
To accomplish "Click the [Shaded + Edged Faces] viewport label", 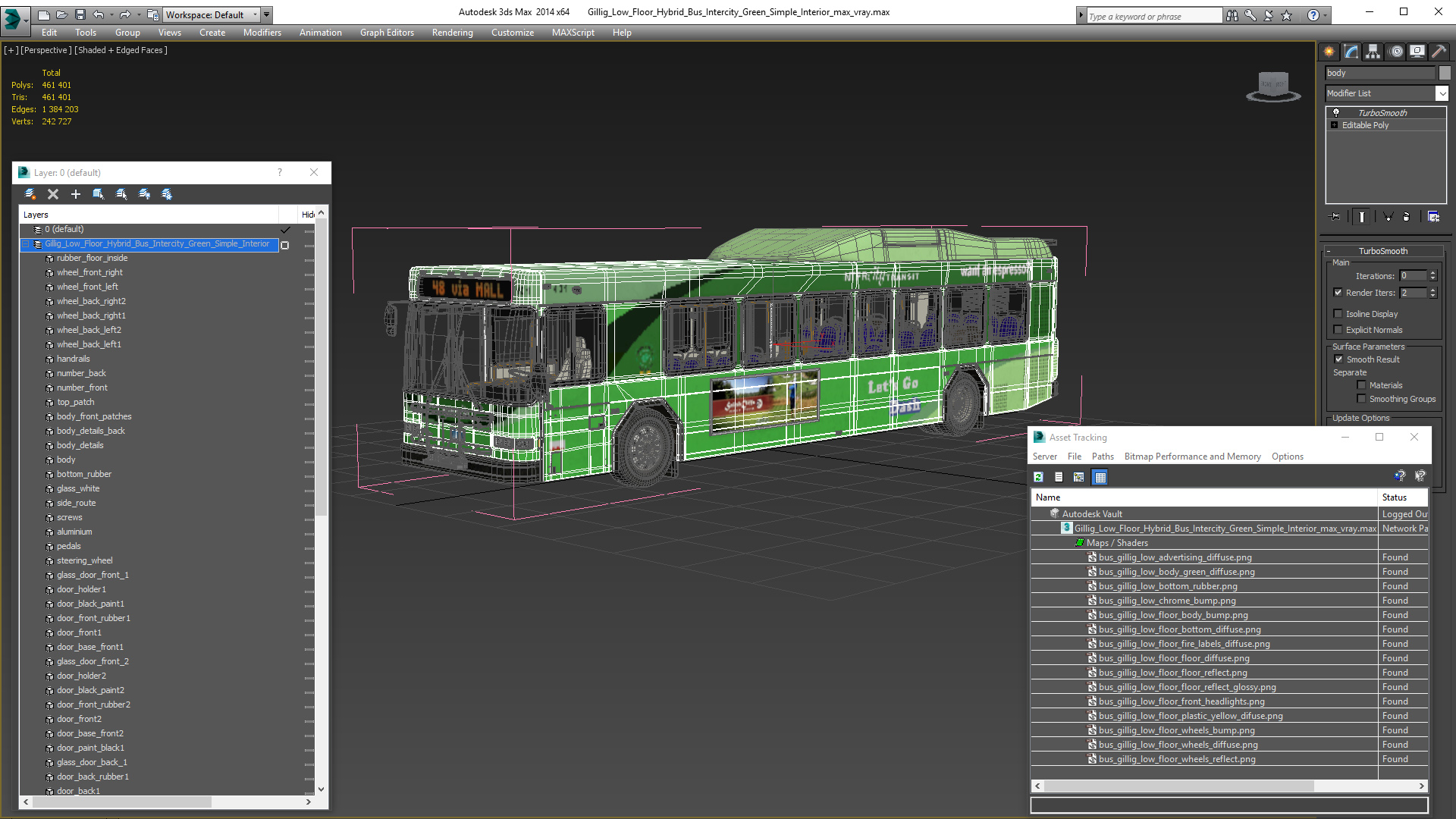I will pos(121,50).
